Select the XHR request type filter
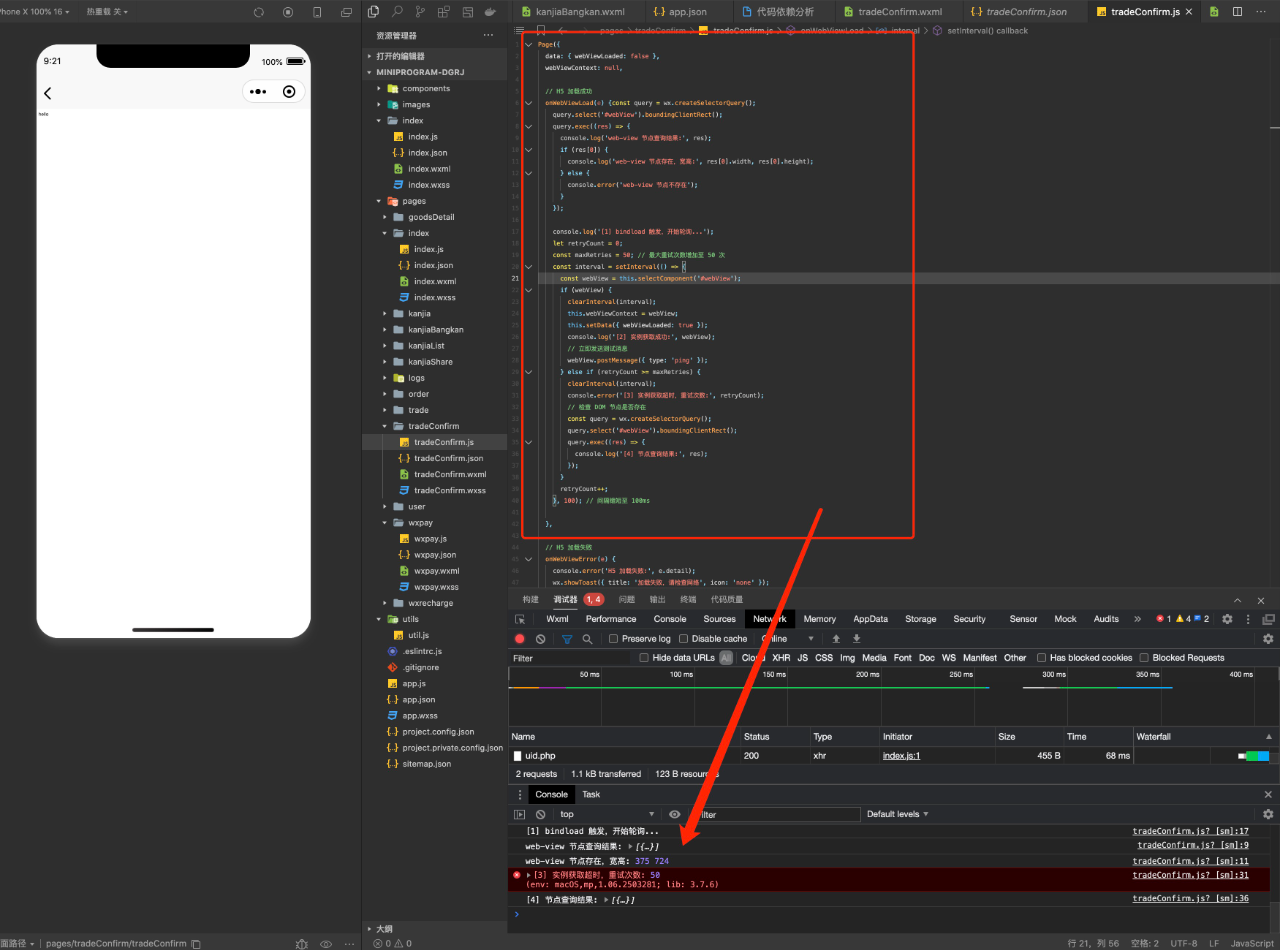 click(781, 658)
